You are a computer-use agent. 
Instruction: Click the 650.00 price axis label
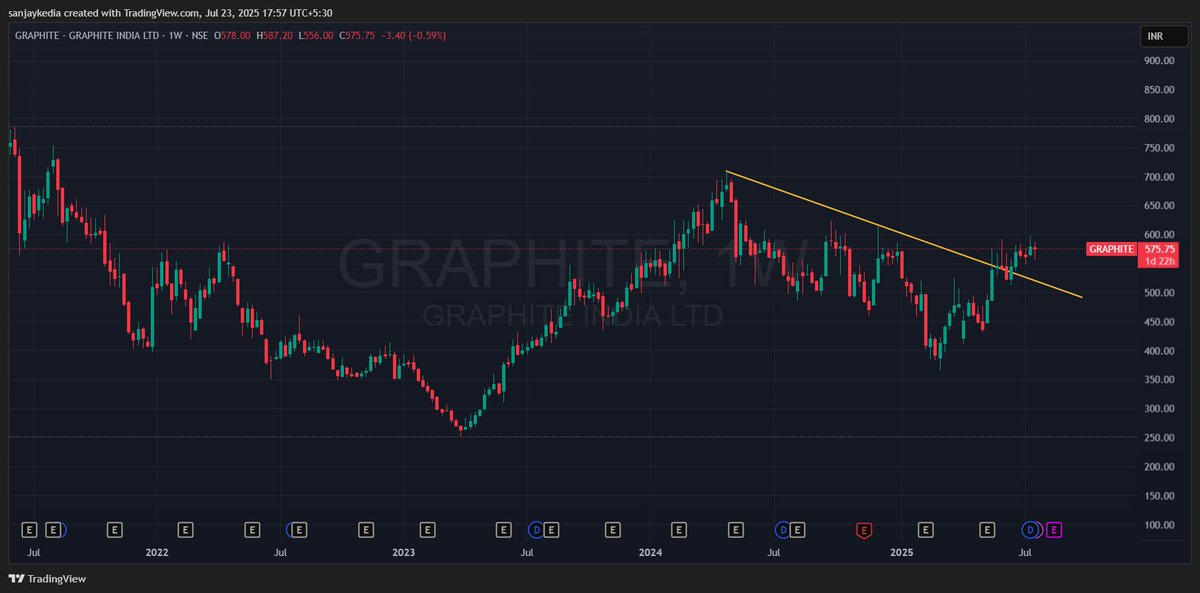1159,206
